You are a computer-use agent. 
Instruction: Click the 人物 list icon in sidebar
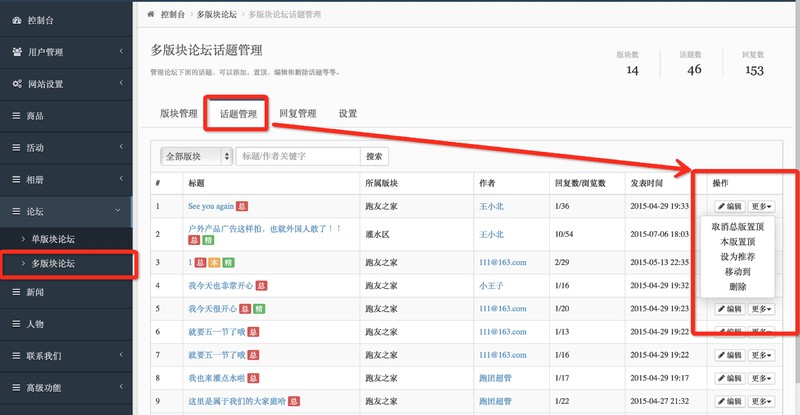[16, 324]
